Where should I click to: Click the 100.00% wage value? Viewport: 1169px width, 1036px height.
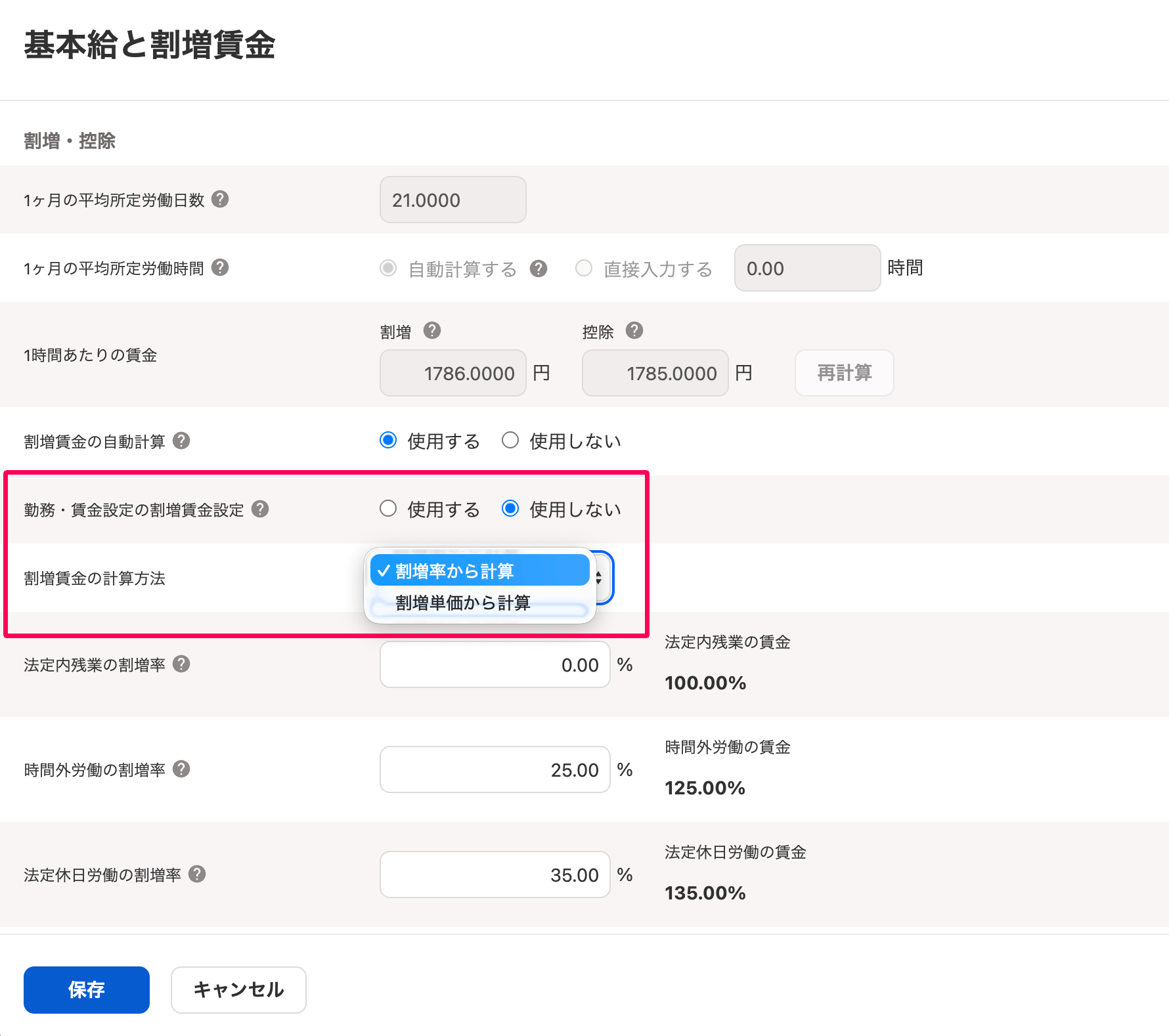705,683
